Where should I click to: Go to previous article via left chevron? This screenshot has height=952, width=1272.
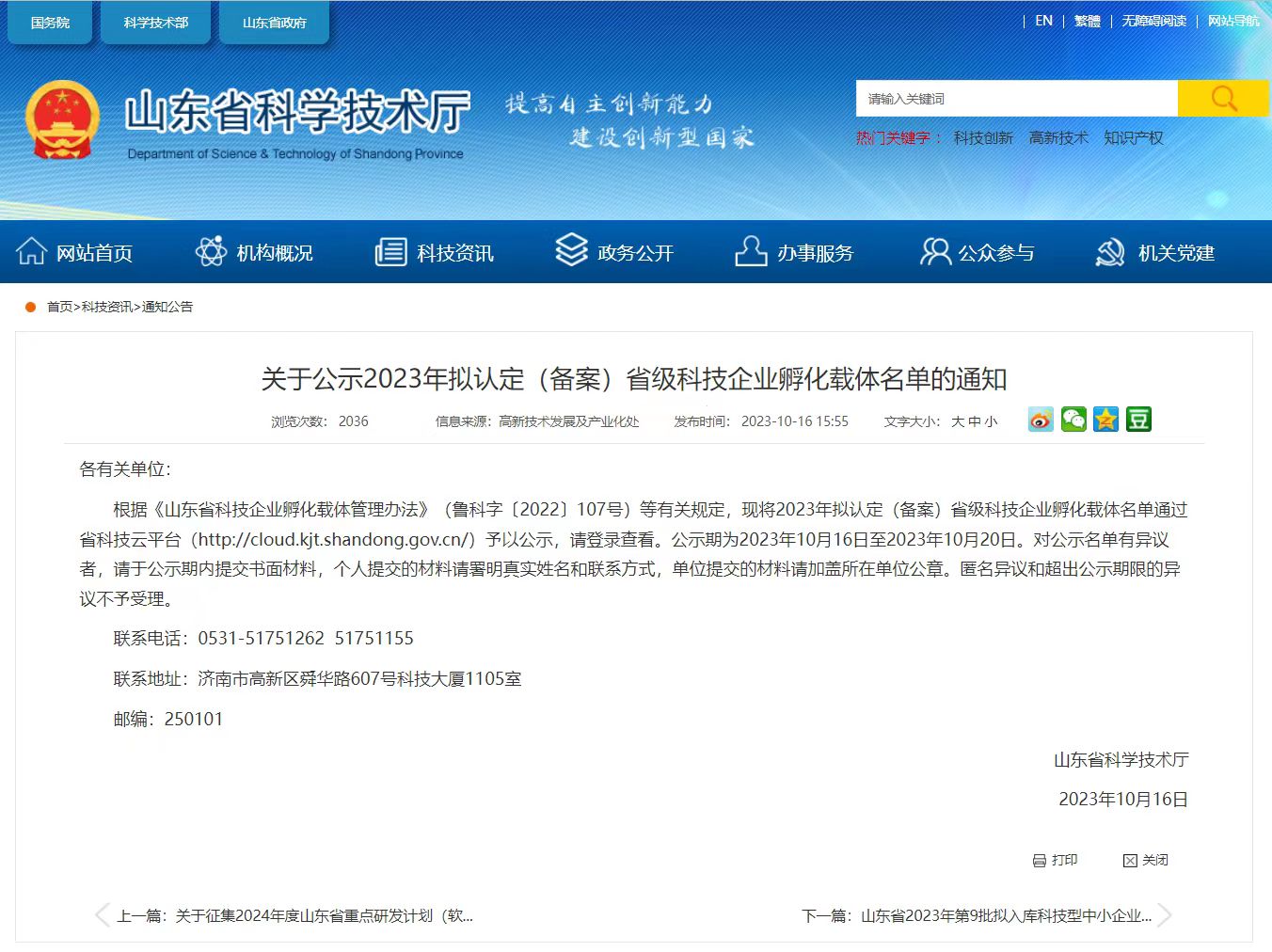(102, 915)
